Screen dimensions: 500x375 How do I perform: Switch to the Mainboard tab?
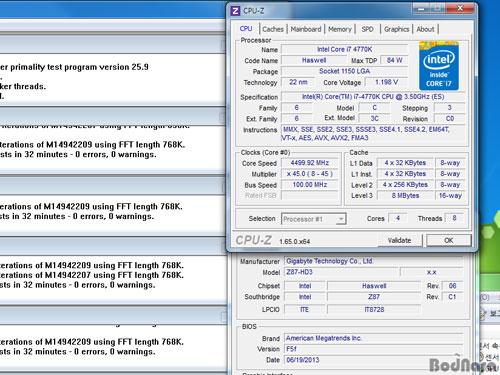click(306, 29)
